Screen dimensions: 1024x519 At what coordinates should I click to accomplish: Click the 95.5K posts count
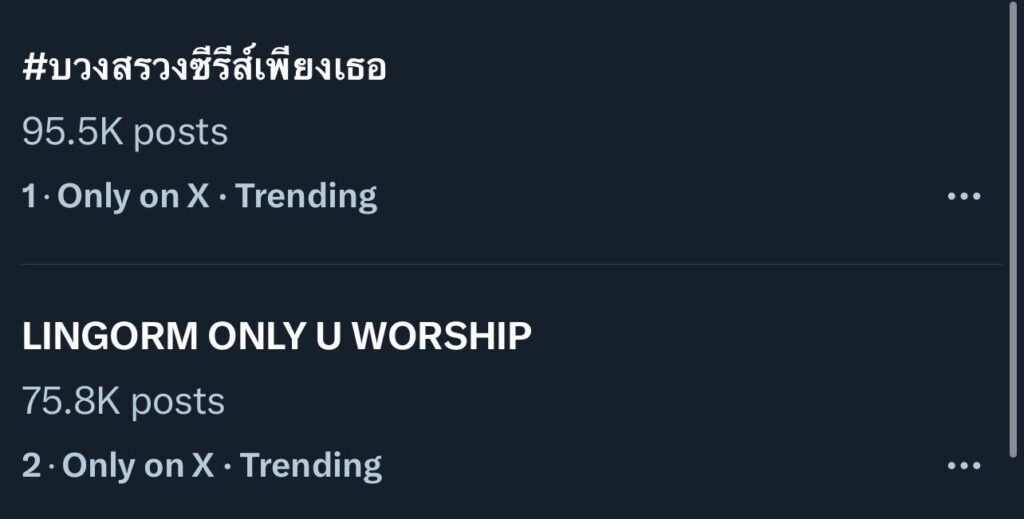click(125, 132)
